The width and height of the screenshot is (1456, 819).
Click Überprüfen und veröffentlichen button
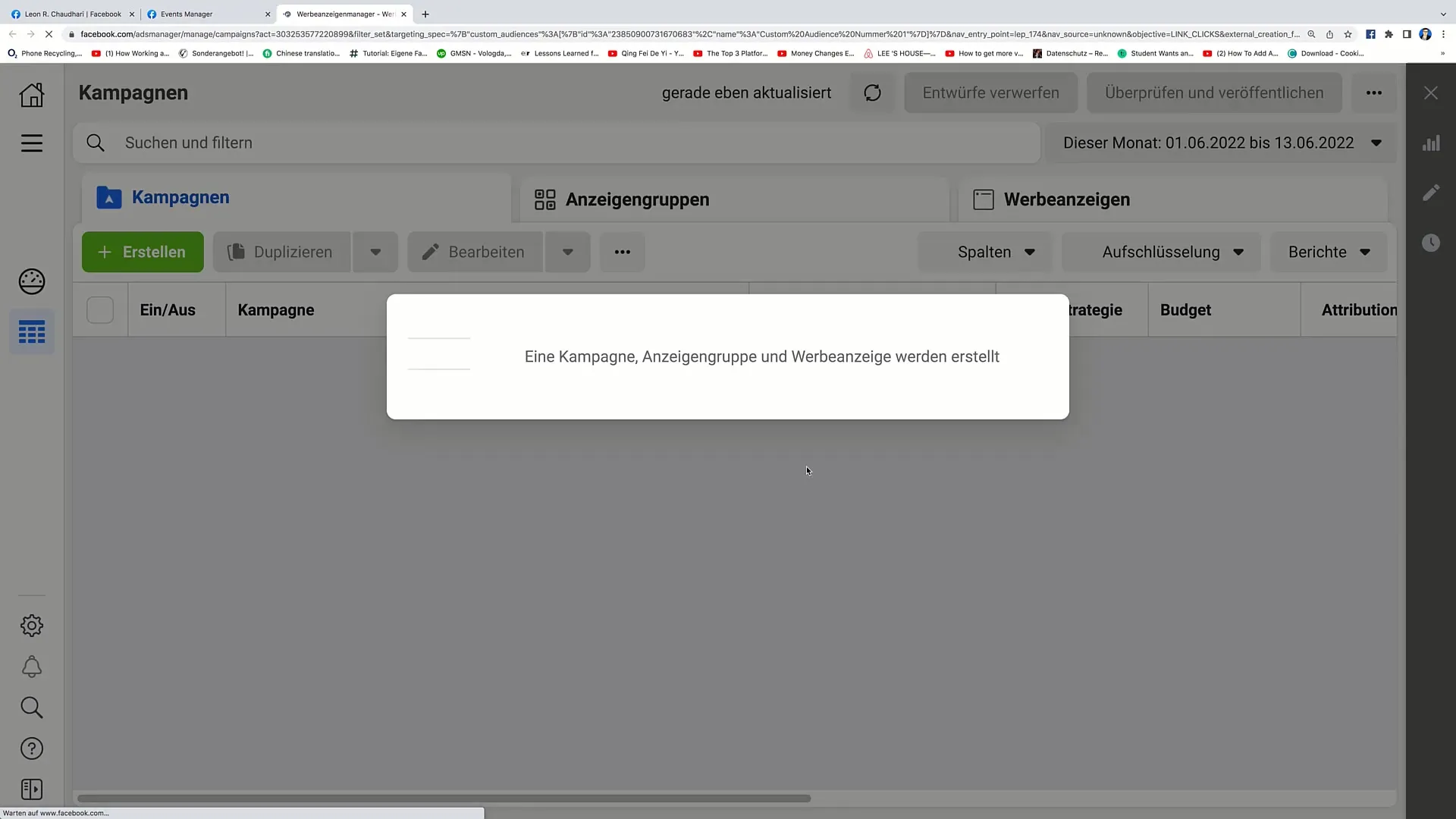[1214, 93]
